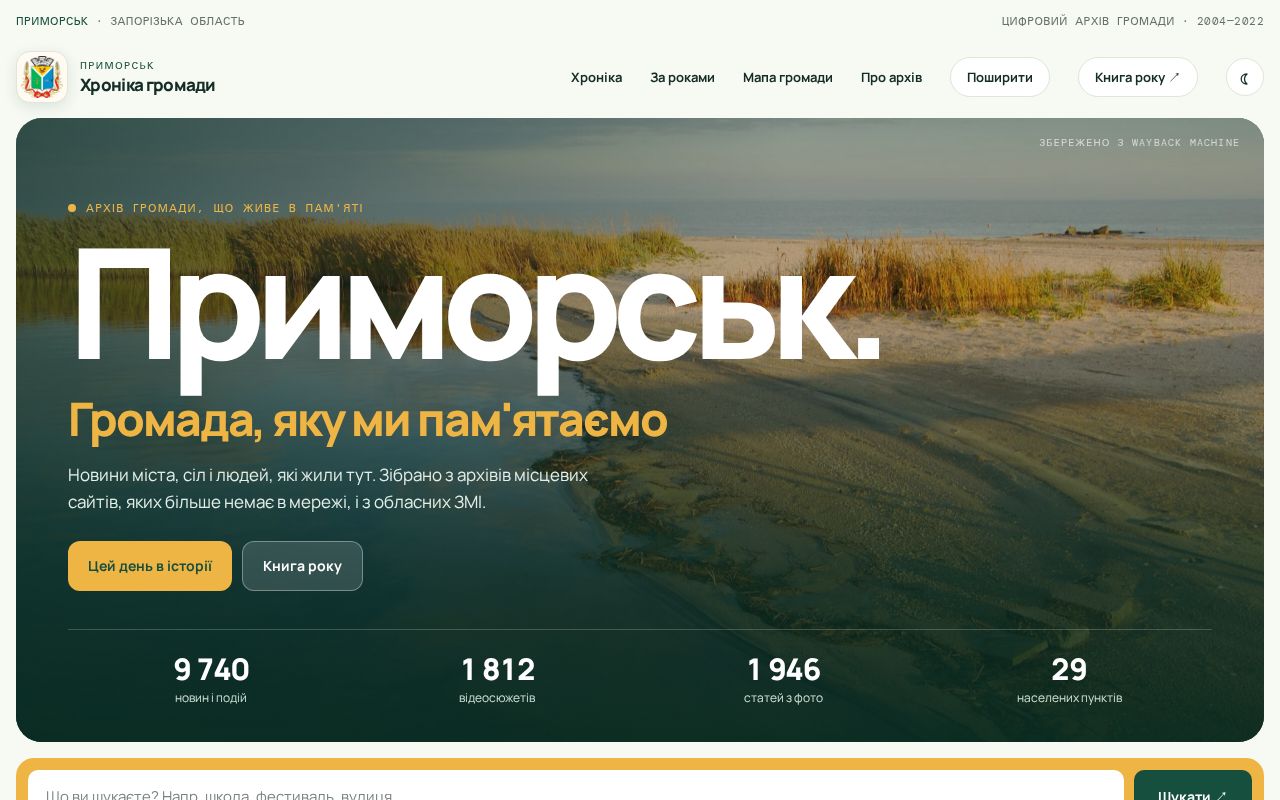Image resolution: width=1280 pixels, height=800 pixels.
Task: Open the 'Про архів' nav link
Action: tap(892, 77)
